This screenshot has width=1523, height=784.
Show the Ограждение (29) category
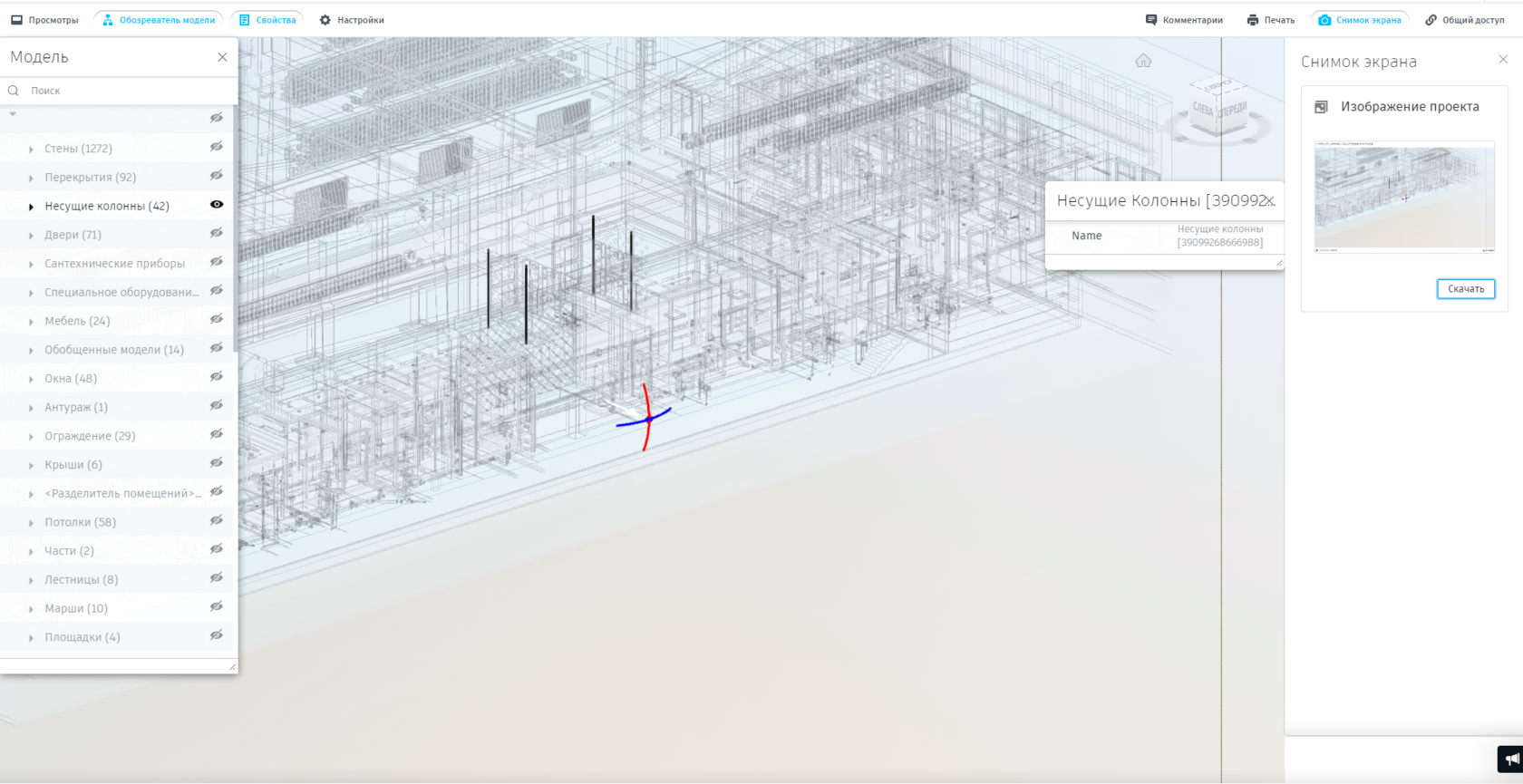click(x=217, y=434)
